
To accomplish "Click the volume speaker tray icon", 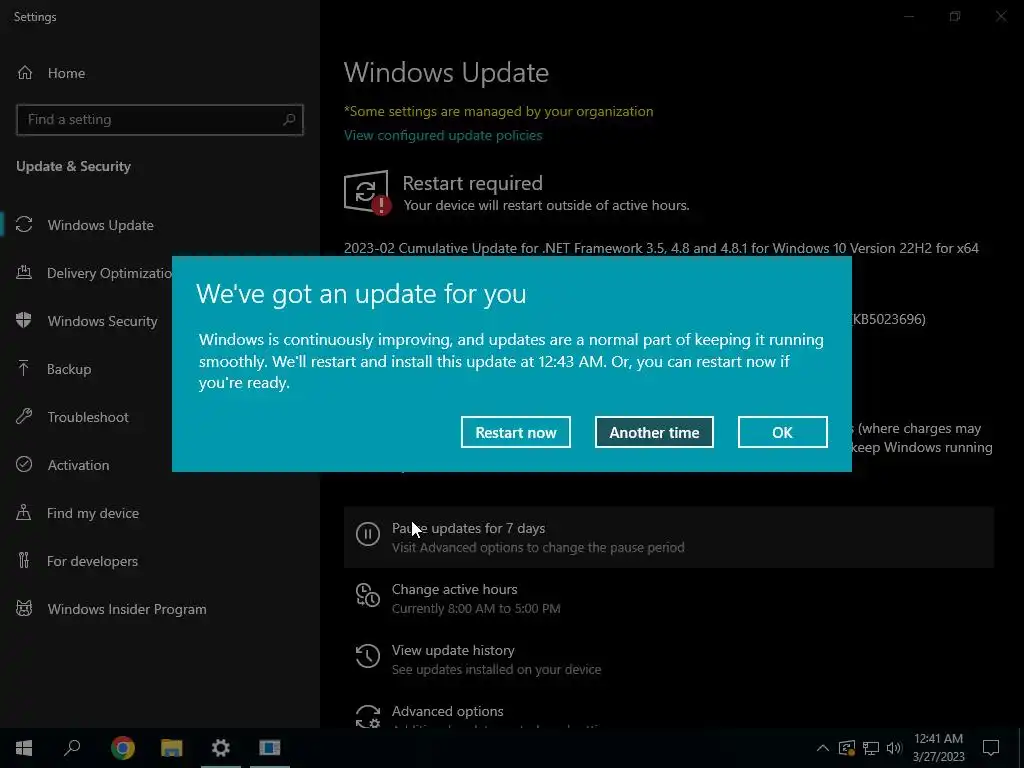I will pyautogui.click(x=894, y=748).
